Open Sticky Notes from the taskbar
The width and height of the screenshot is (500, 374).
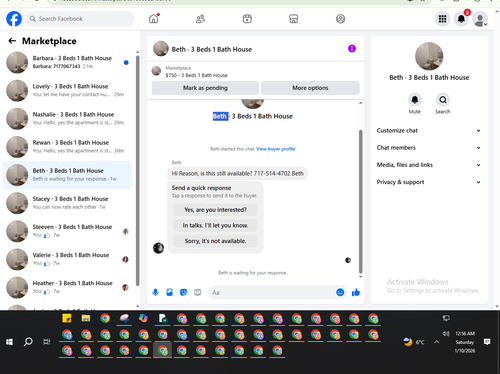(67, 319)
